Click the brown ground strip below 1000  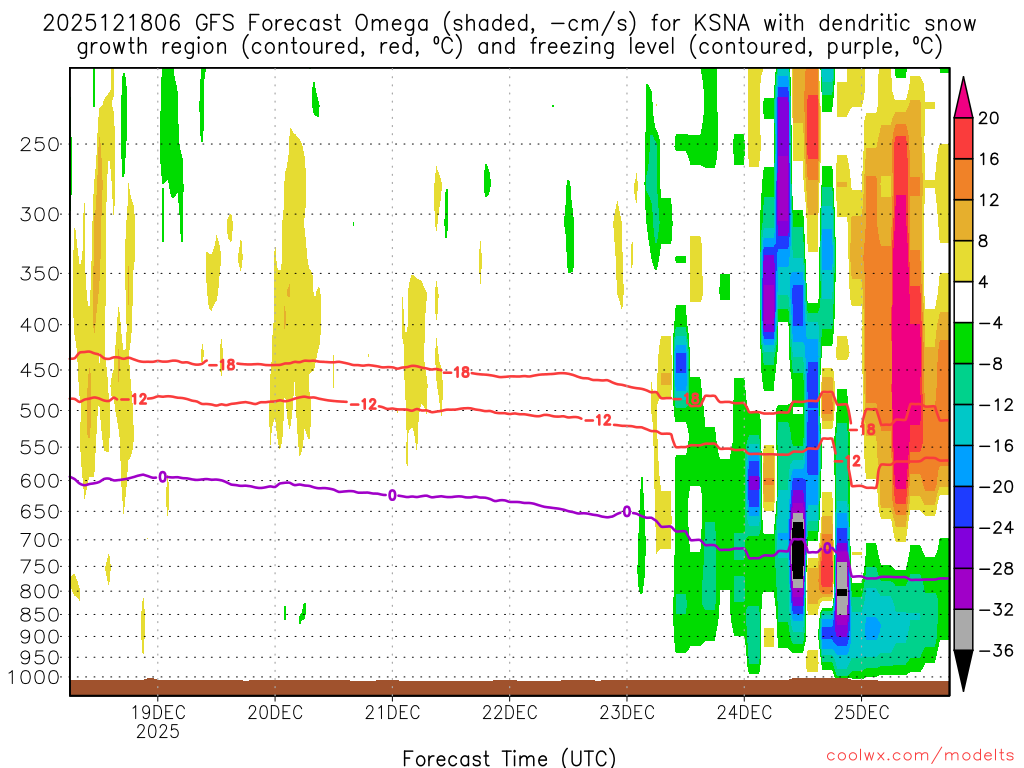coord(509,687)
